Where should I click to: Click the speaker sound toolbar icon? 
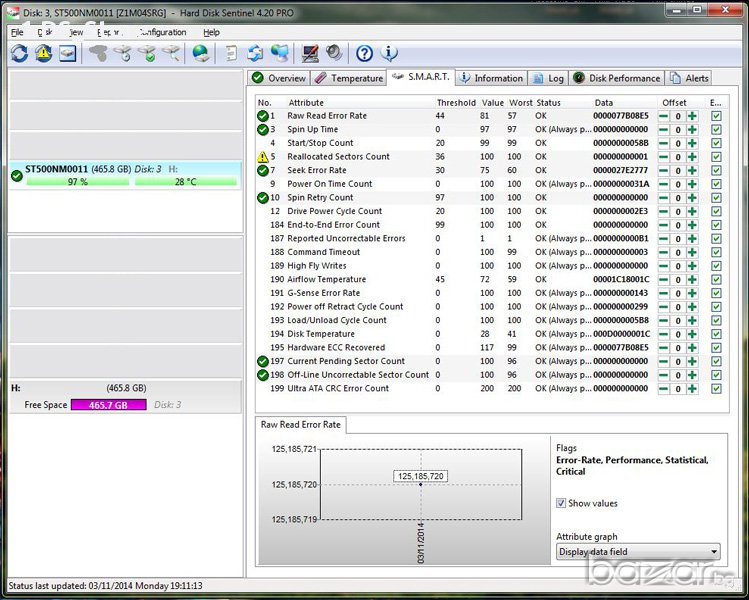334,54
